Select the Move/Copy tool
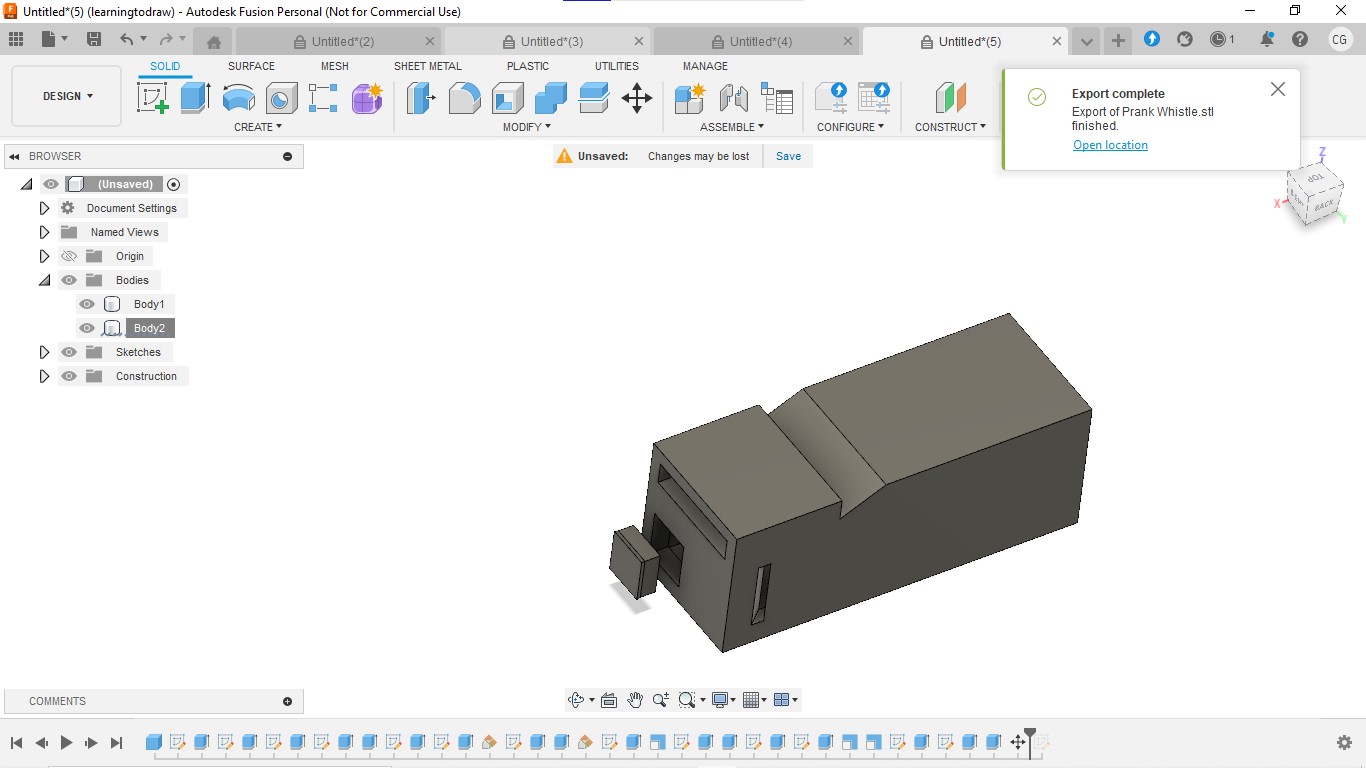The width and height of the screenshot is (1366, 768). pyautogui.click(x=637, y=98)
